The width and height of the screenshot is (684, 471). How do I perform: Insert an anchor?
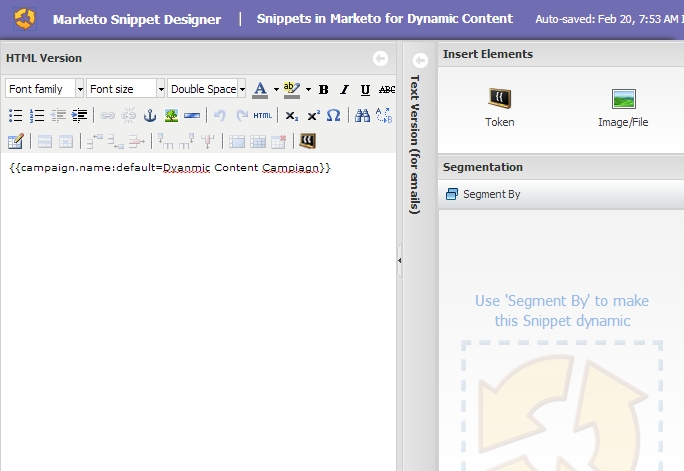point(150,116)
